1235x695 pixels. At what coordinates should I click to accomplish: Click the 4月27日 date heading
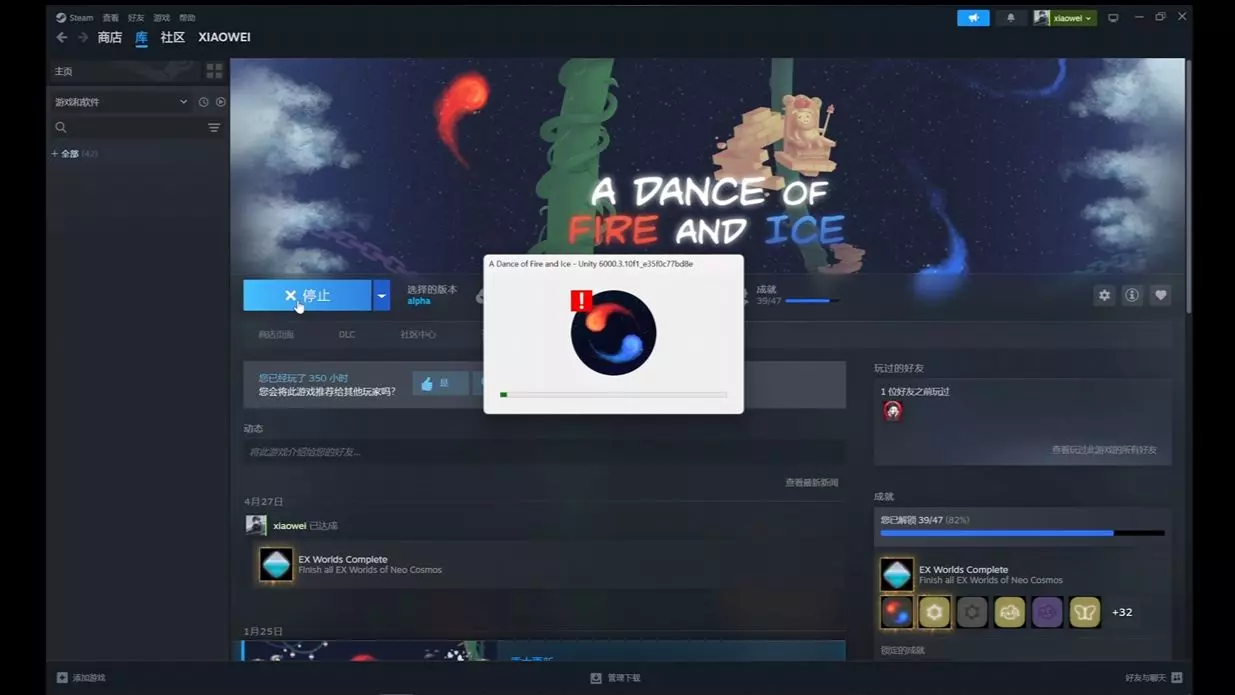click(x=264, y=502)
